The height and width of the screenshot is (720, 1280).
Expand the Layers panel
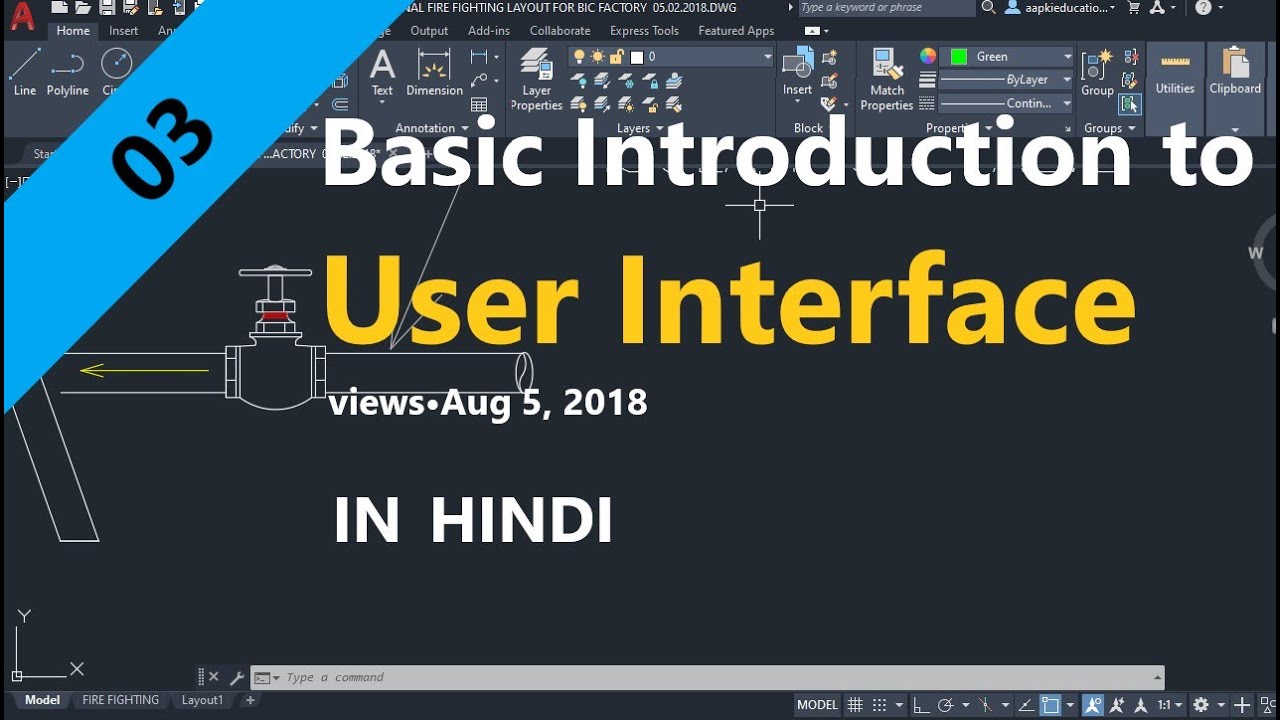(640, 128)
